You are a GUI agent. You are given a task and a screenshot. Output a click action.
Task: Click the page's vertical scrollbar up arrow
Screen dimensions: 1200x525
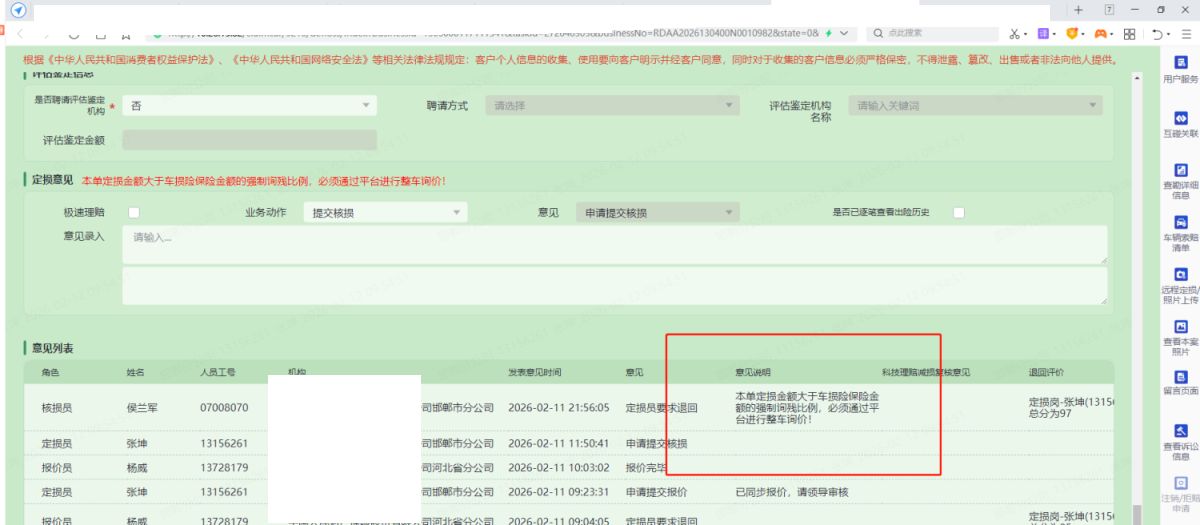(x=1135, y=77)
